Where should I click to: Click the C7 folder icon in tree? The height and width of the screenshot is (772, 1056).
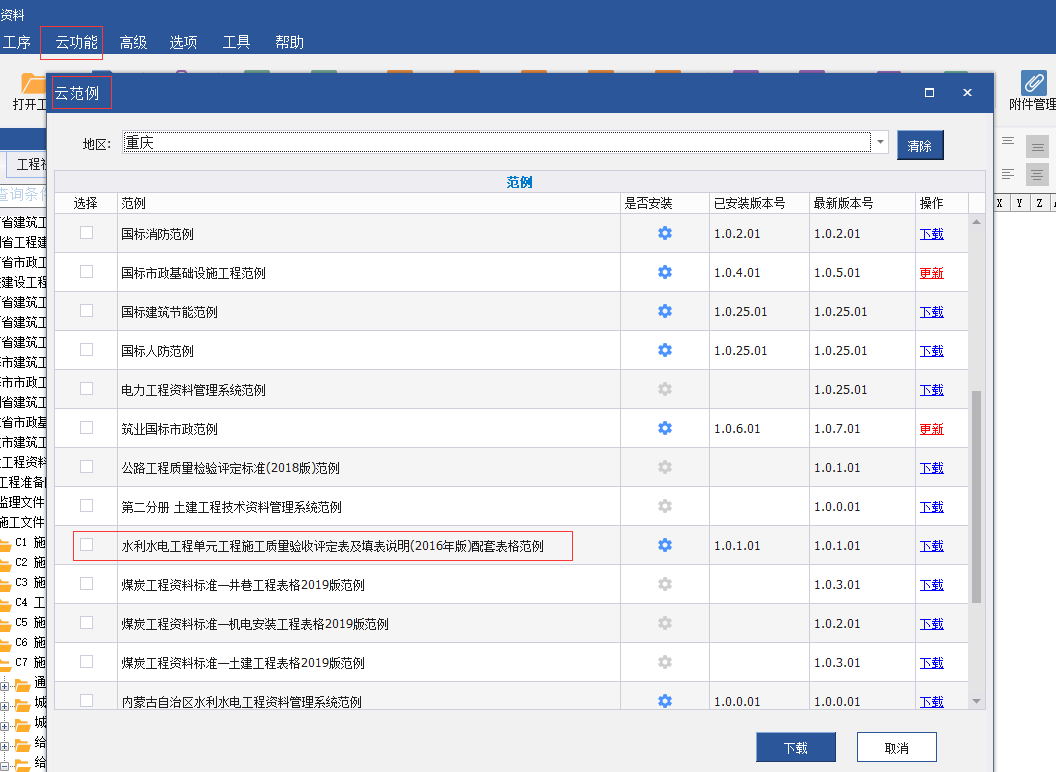5,664
